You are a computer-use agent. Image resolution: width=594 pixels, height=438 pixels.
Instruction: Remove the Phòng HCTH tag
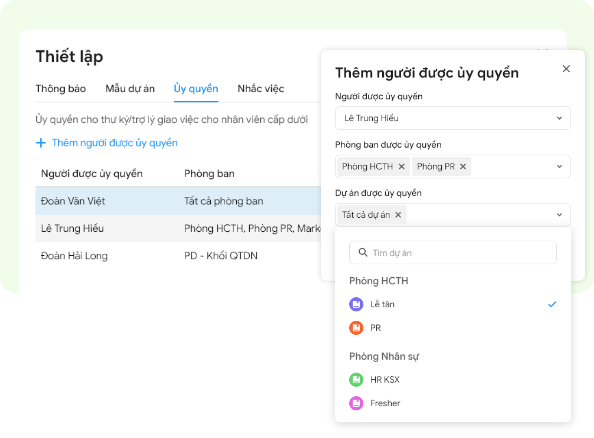(x=402, y=166)
